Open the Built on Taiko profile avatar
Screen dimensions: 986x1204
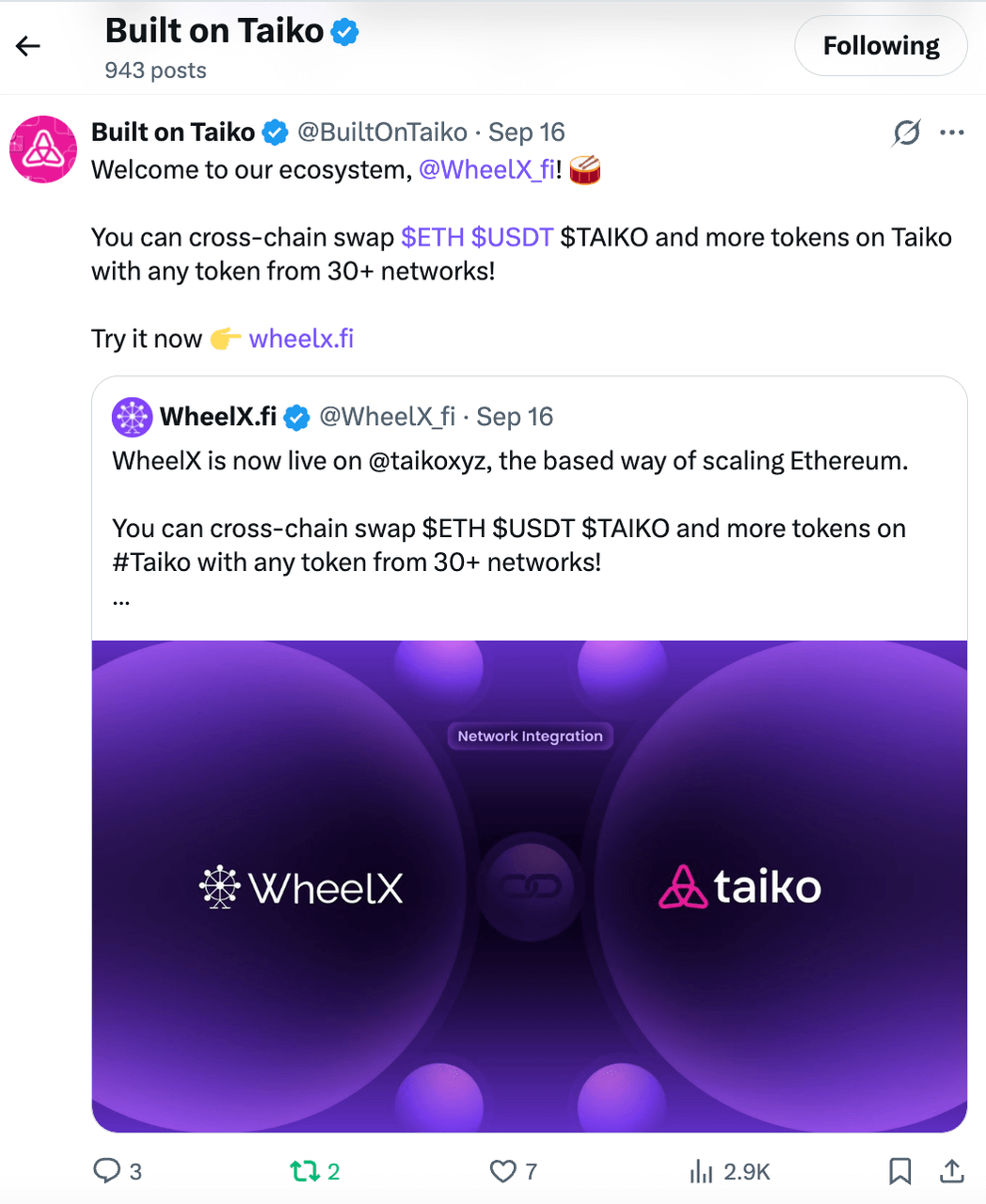pos(43,150)
